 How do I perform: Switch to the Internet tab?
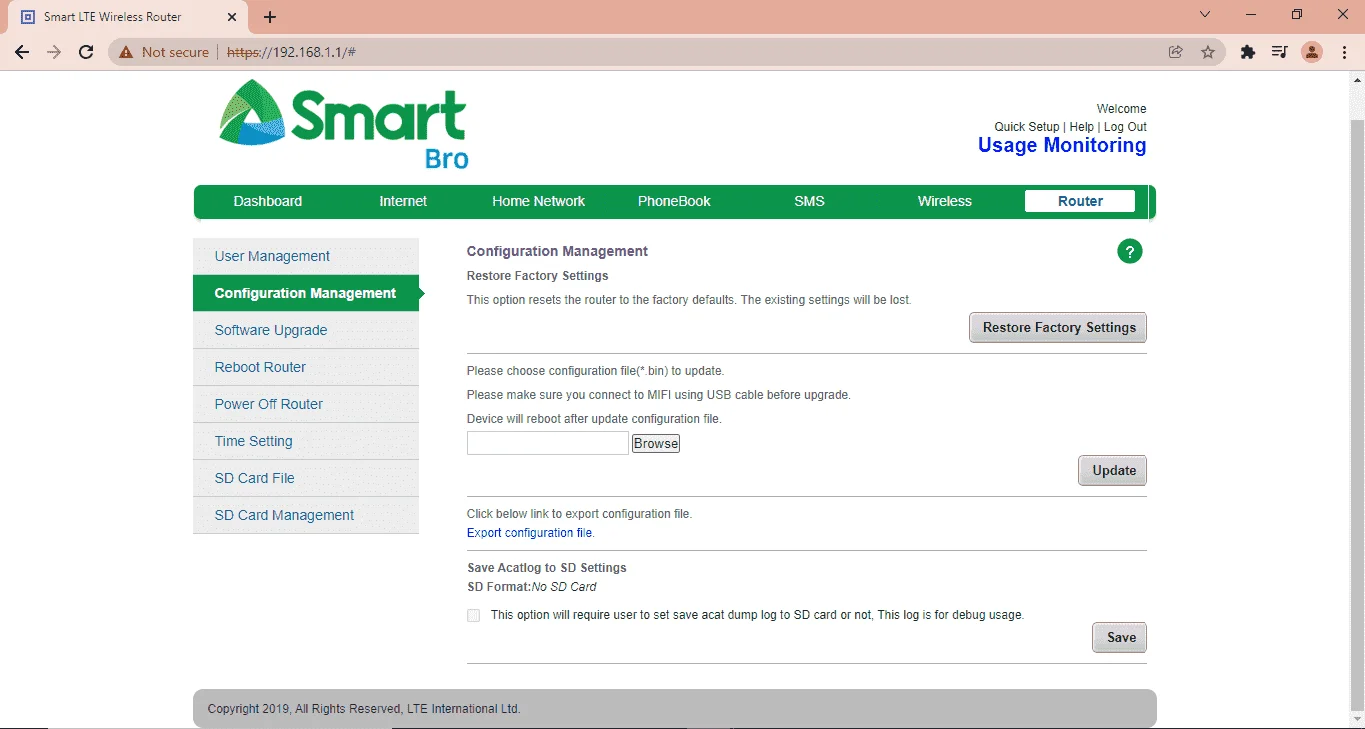pyautogui.click(x=403, y=201)
